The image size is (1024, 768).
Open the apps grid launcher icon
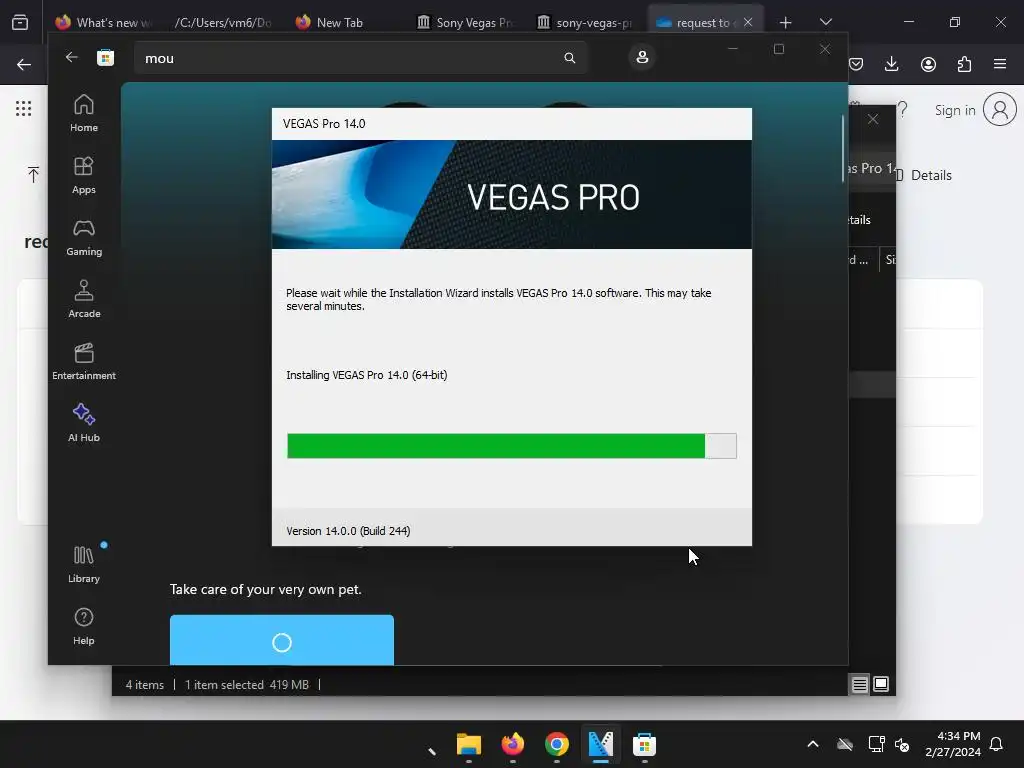pos(24,108)
